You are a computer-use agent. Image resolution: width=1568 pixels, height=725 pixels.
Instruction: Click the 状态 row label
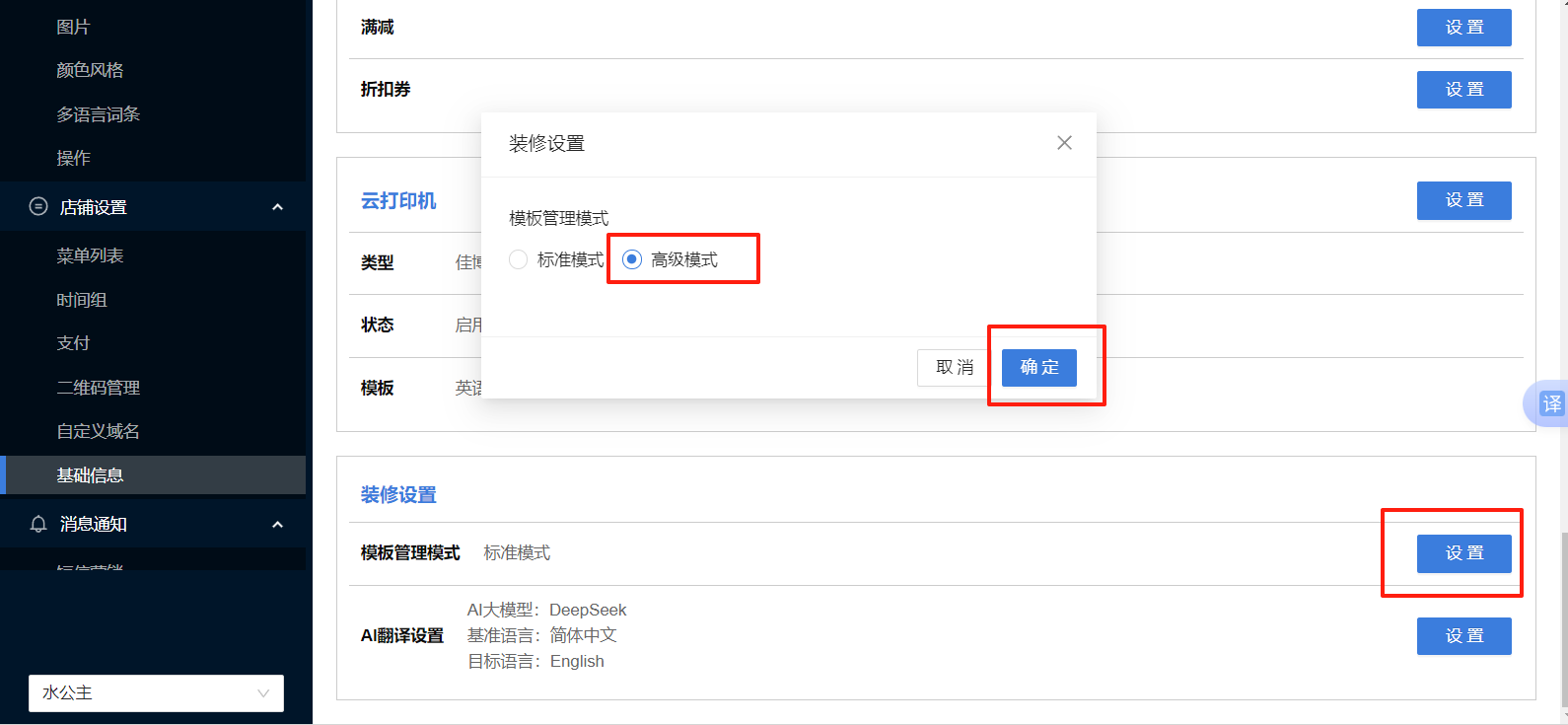378,325
